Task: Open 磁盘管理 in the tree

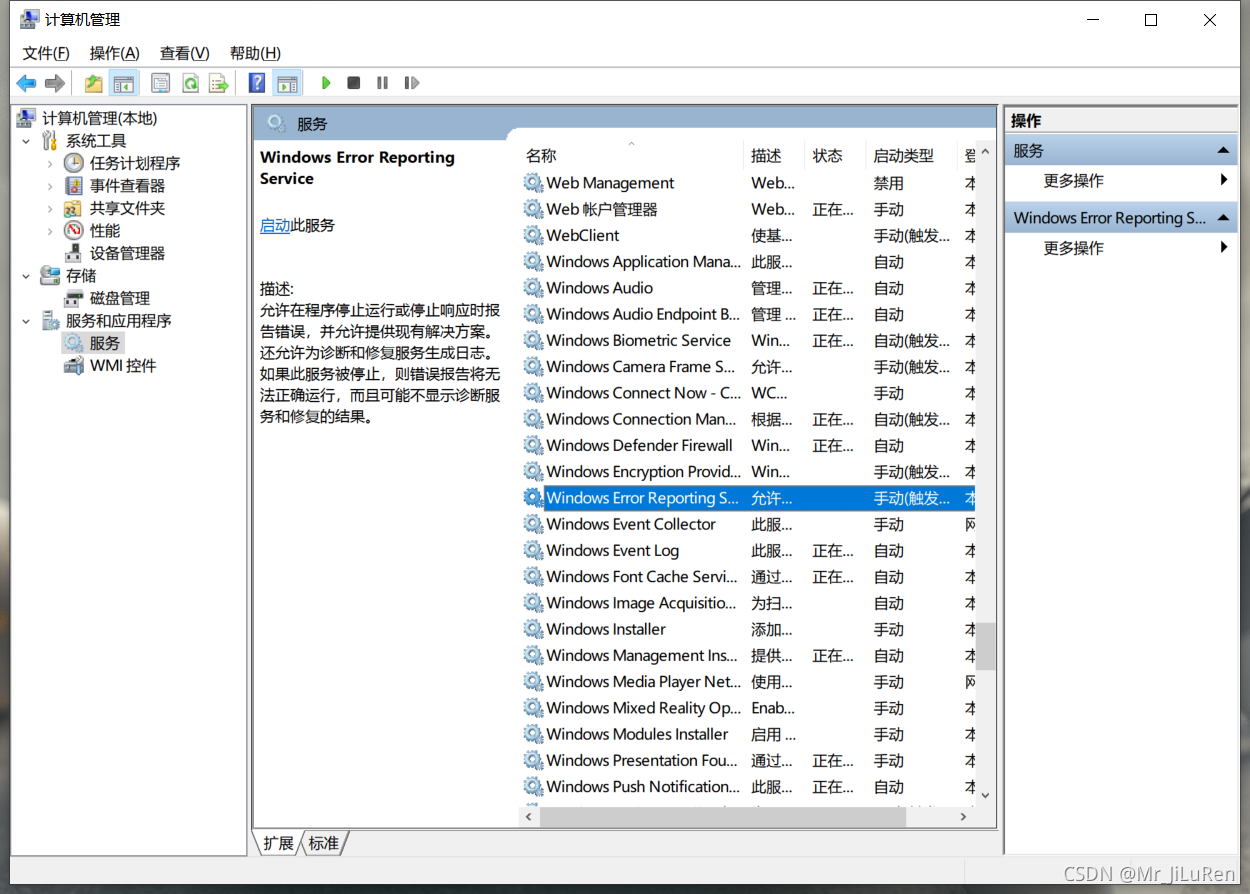Action: point(120,298)
